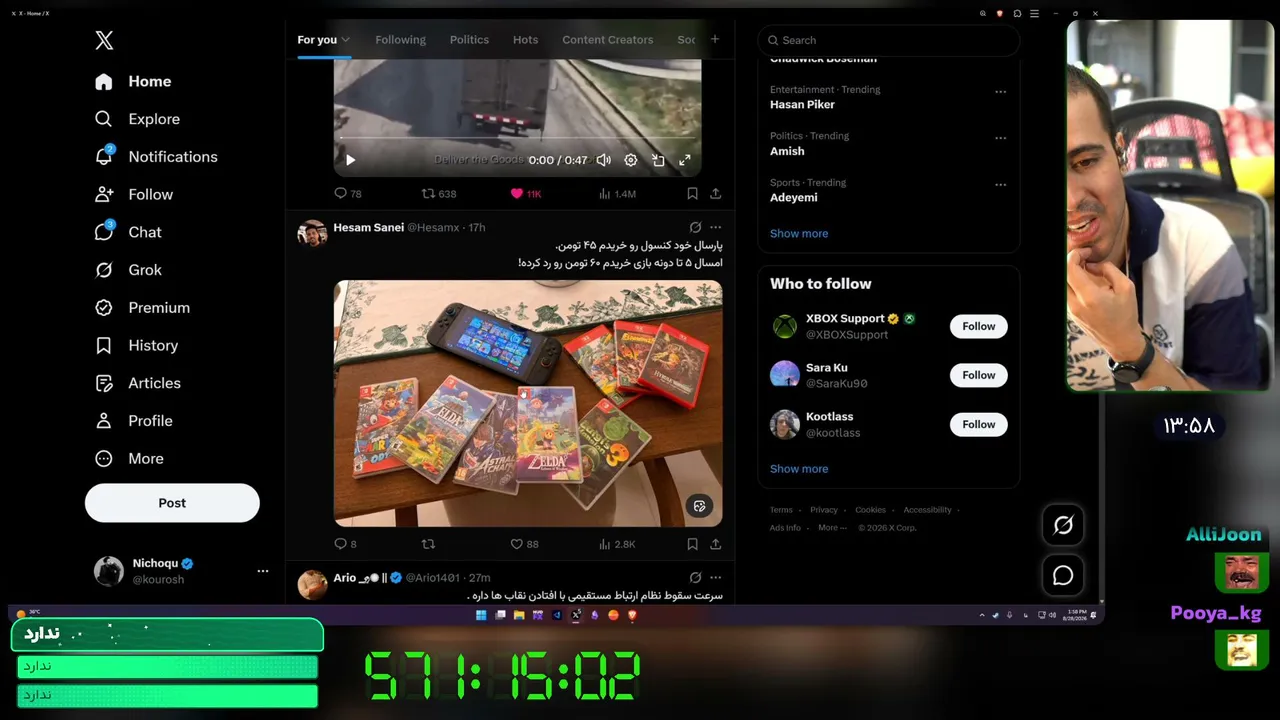Open Premium in the sidebar
Viewport: 1280px width, 720px height.
coord(141,308)
